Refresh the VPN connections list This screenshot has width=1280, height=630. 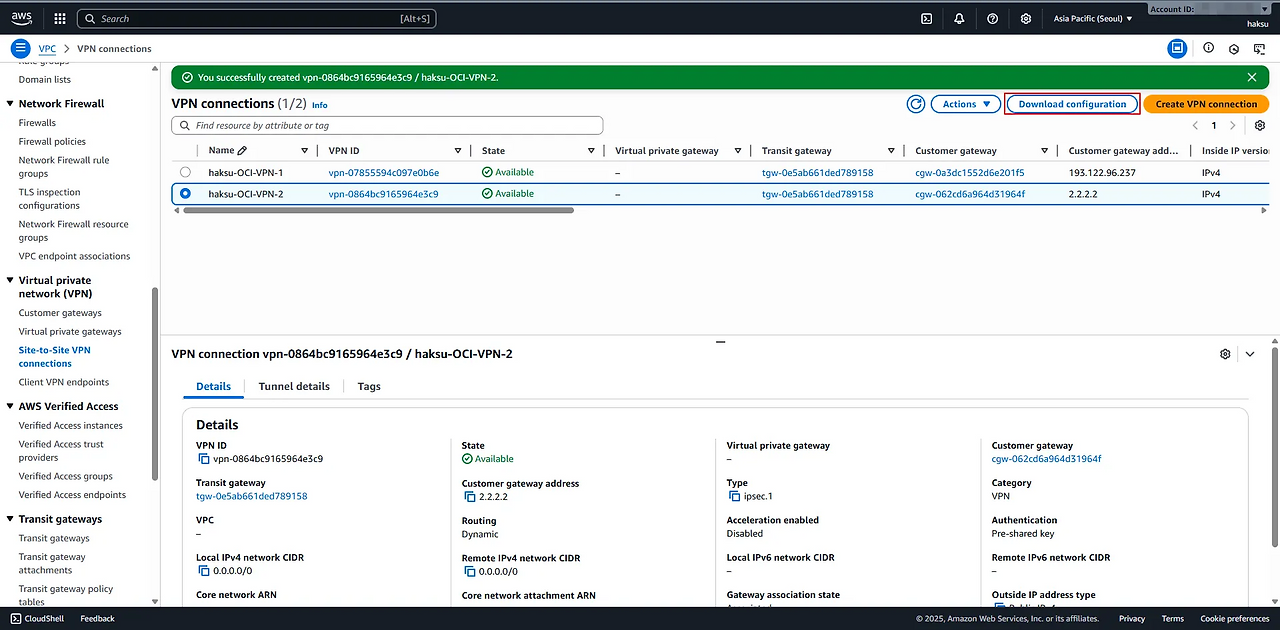[x=915, y=104]
